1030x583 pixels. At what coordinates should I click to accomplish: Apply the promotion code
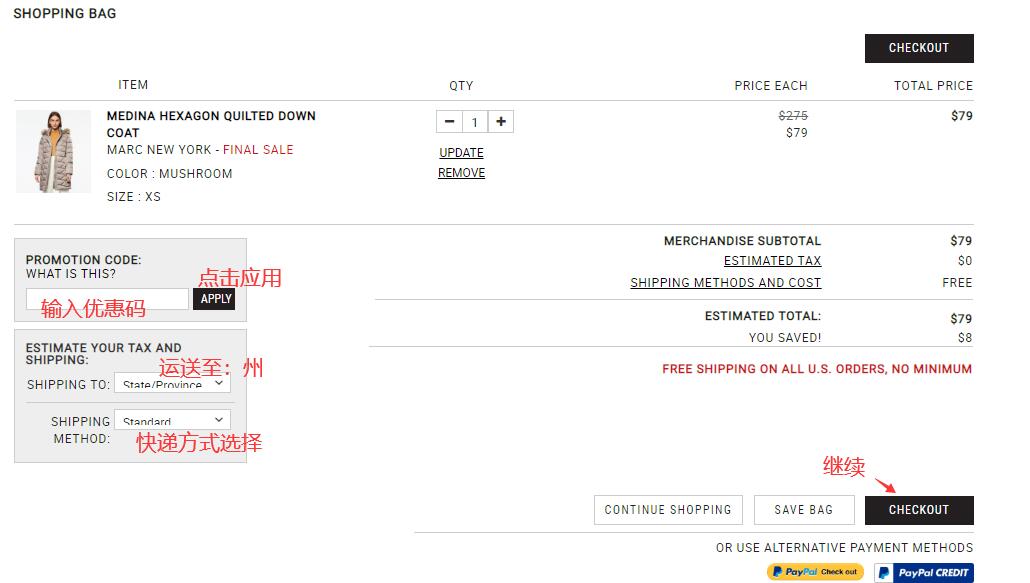tap(215, 298)
